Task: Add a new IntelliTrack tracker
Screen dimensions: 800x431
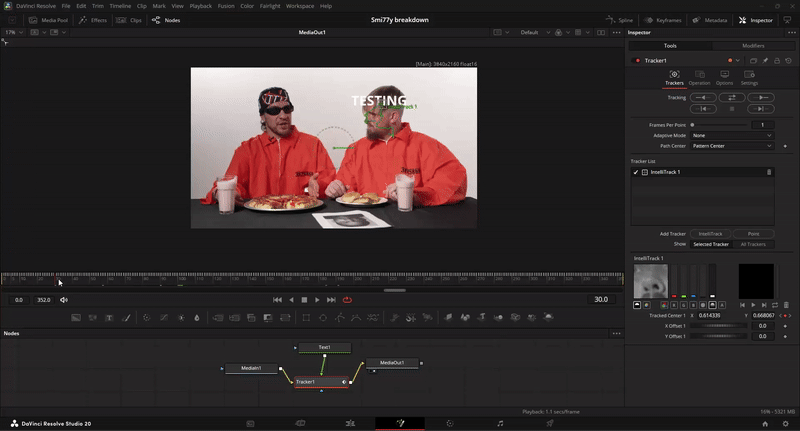Action: tap(710, 233)
